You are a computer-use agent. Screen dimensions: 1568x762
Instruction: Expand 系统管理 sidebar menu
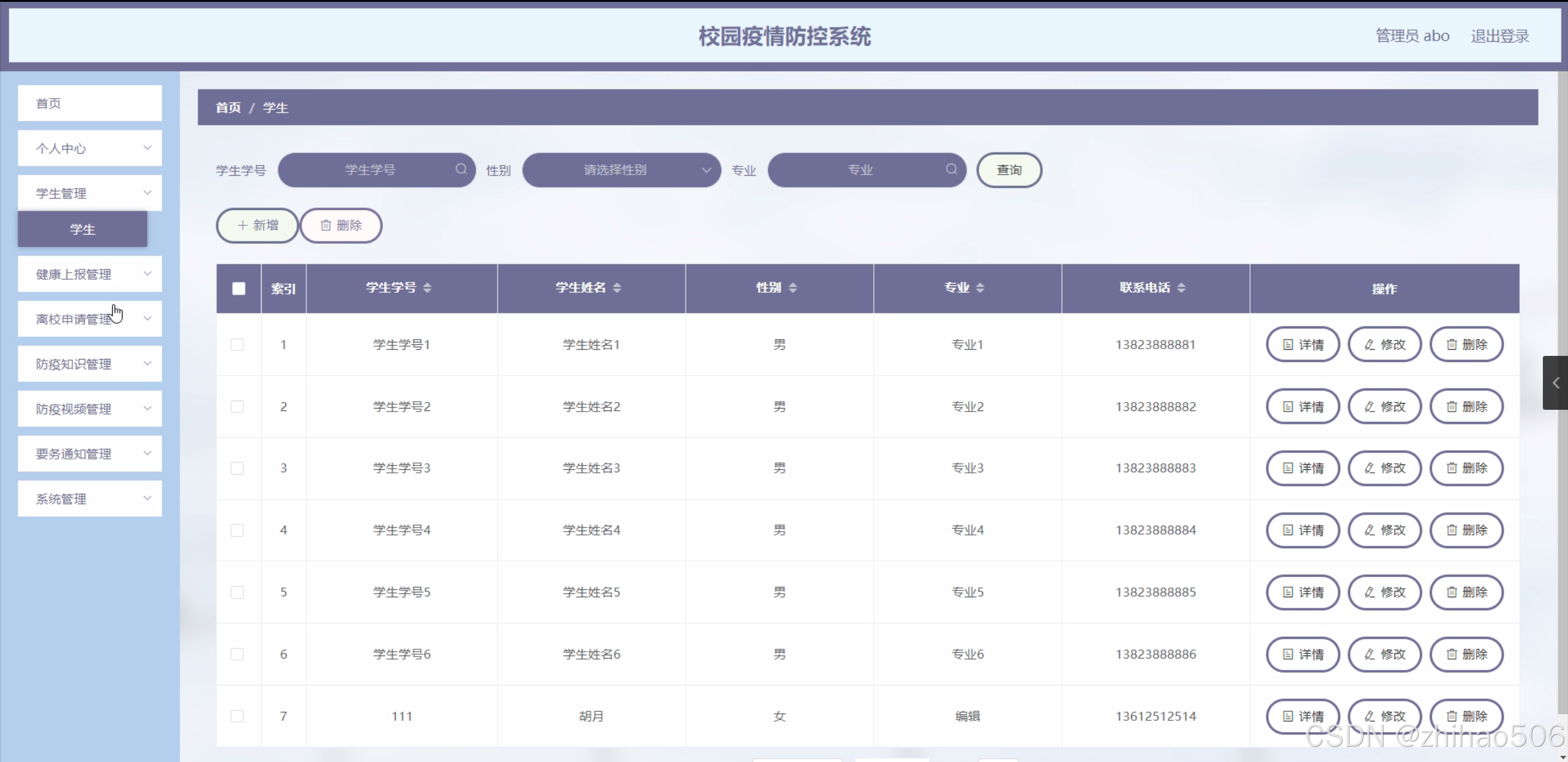point(89,499)
